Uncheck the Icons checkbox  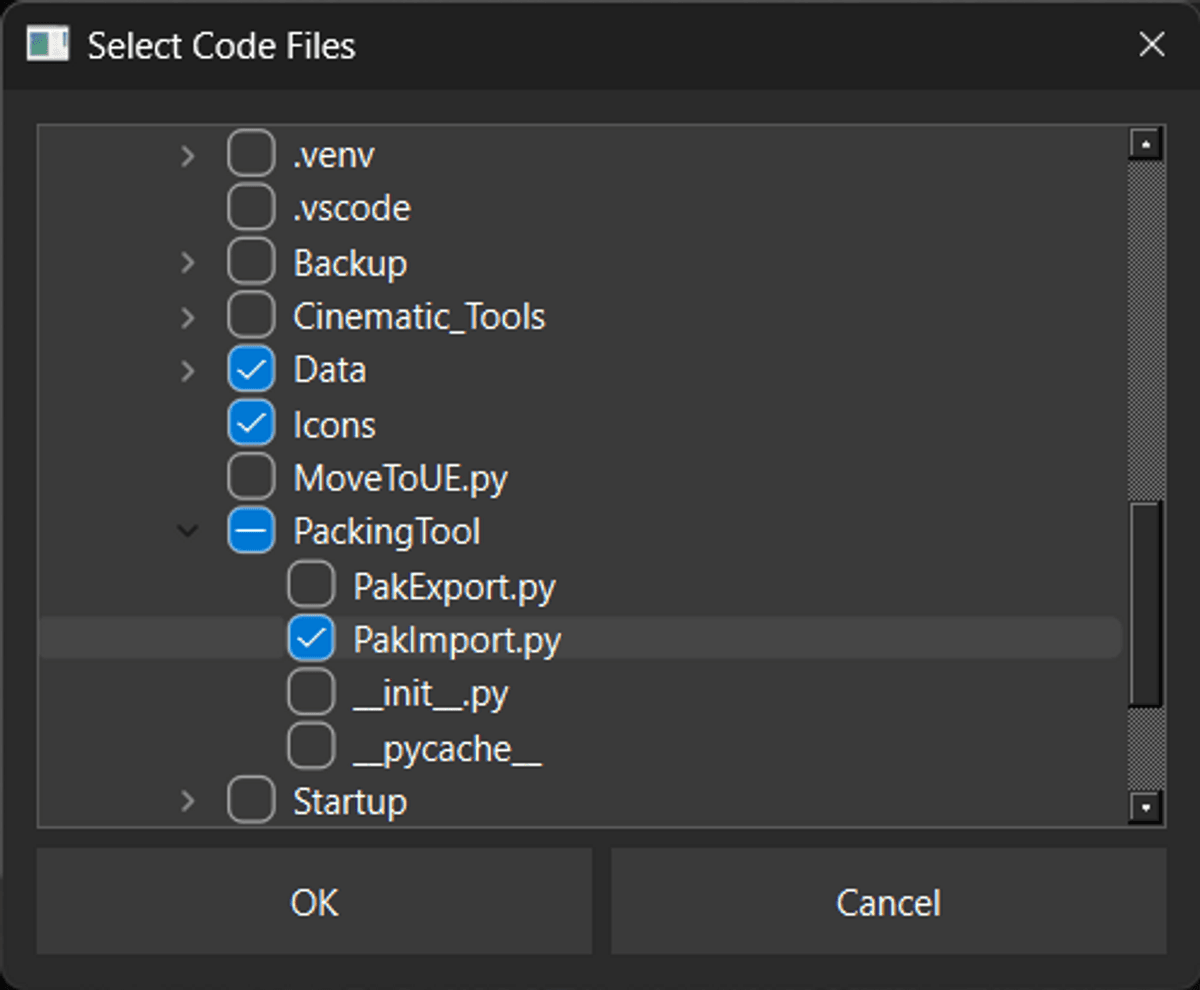251,425
